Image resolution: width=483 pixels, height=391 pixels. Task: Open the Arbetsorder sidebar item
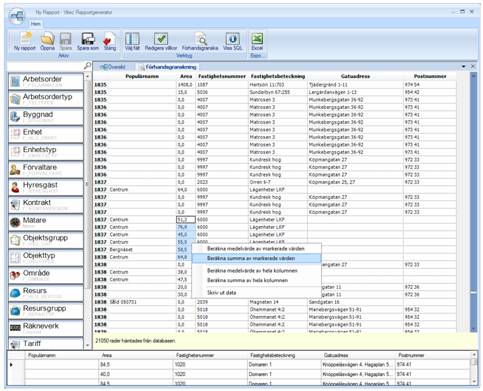coord(46,81)
